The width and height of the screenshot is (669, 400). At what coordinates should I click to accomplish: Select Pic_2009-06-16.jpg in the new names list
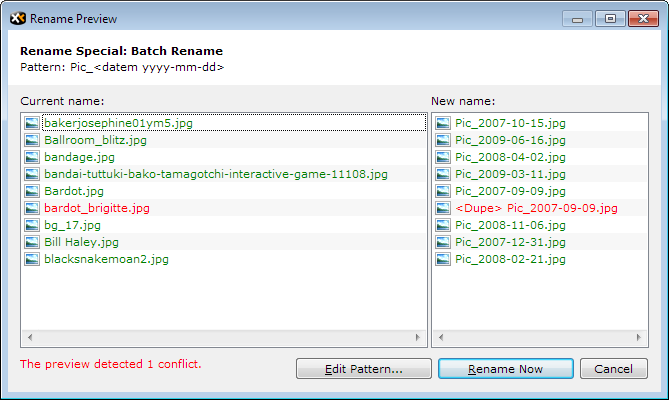509,140
